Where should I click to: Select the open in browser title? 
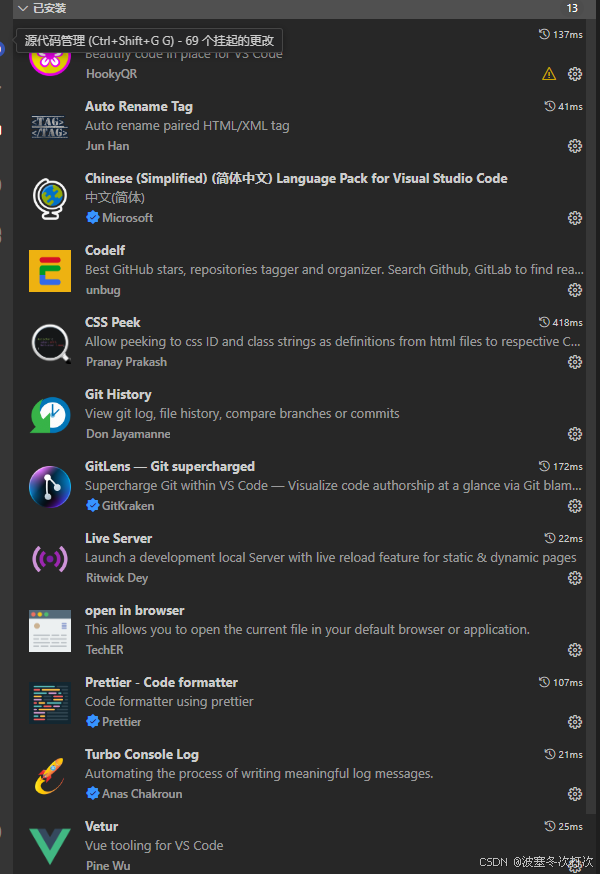[134, 610]
